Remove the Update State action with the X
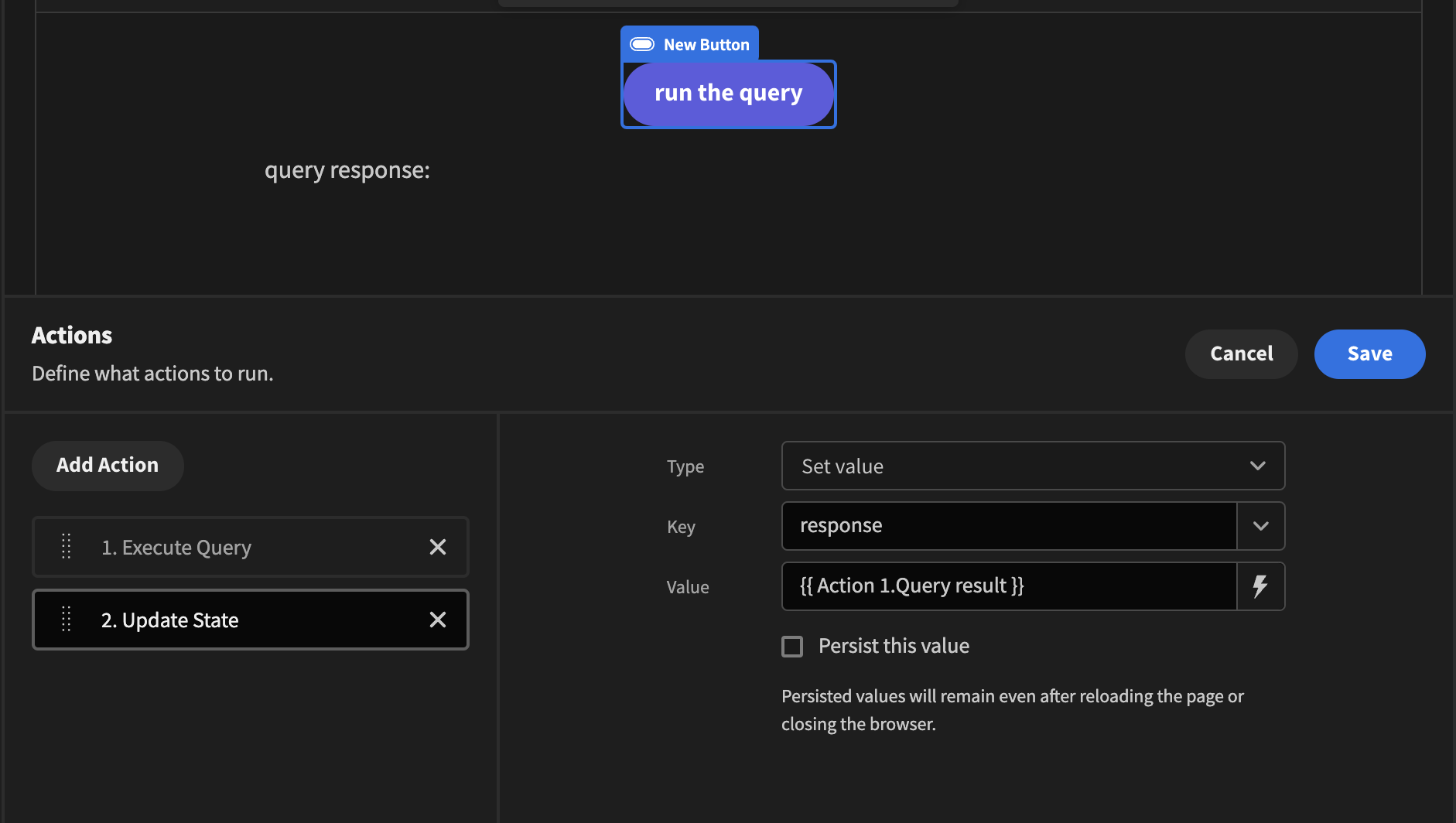1456x823 pixels. pyautogui.click(x=438, y=619)
